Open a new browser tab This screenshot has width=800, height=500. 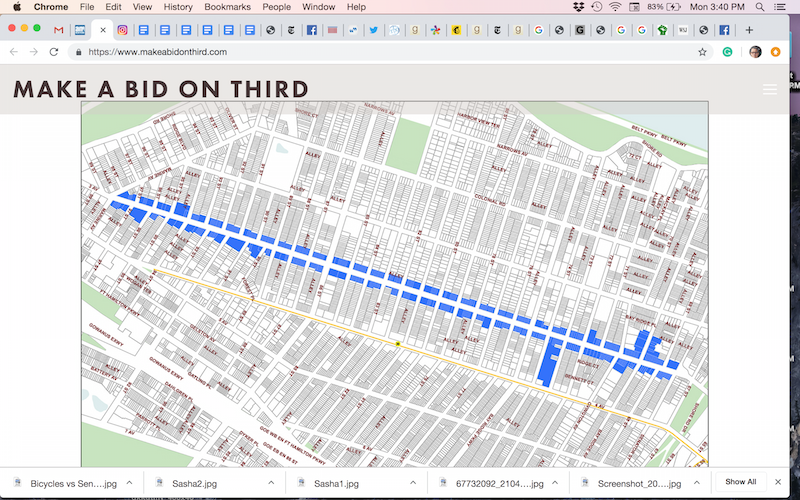click(x=749, y=30)
